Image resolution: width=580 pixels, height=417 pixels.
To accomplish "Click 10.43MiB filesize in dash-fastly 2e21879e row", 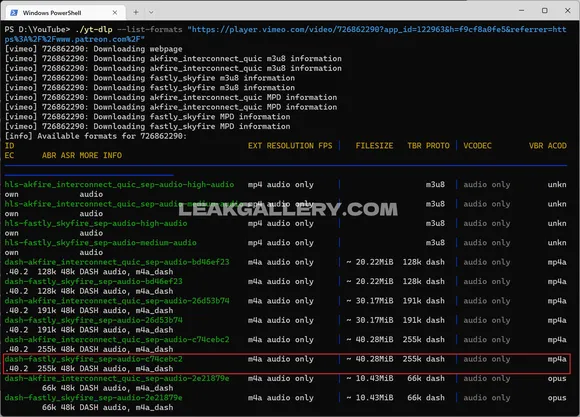I will click(x=374, y=398).
